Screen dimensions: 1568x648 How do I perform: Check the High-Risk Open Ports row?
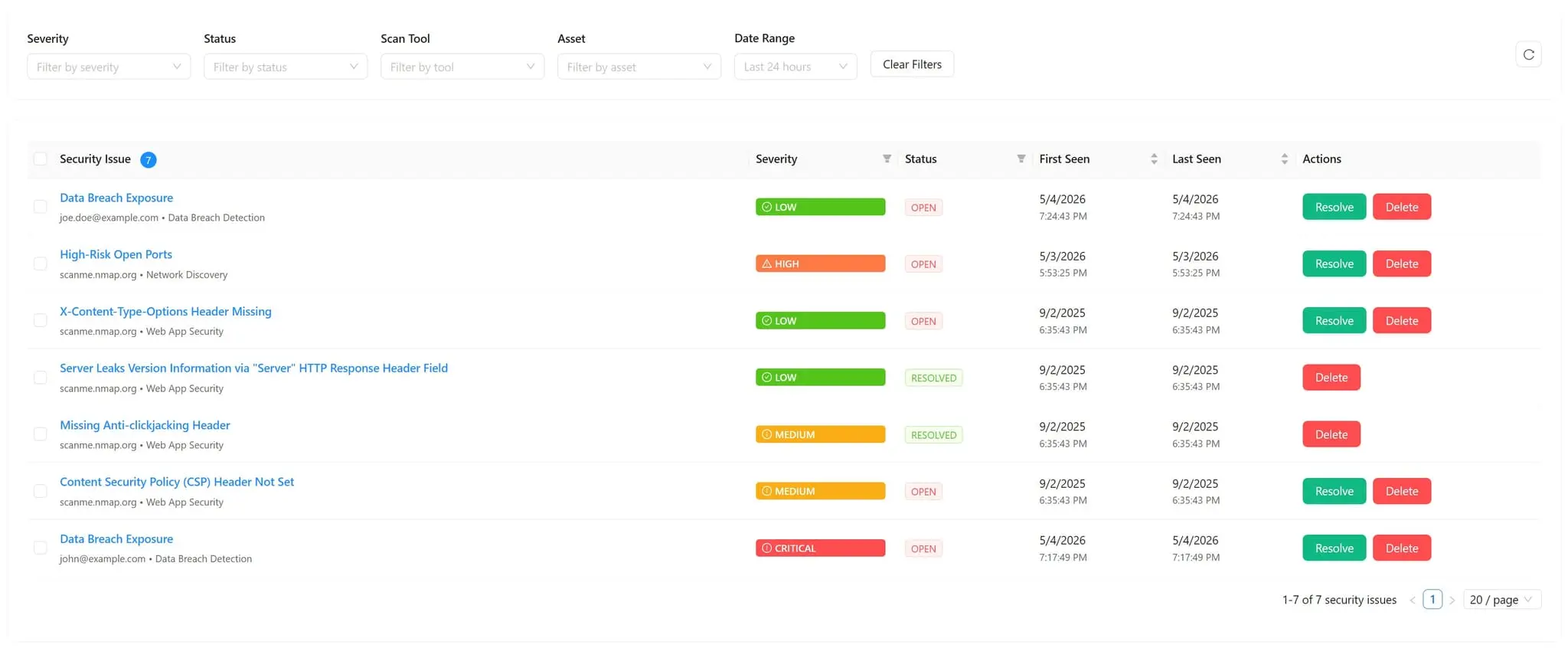coord(41,263)
